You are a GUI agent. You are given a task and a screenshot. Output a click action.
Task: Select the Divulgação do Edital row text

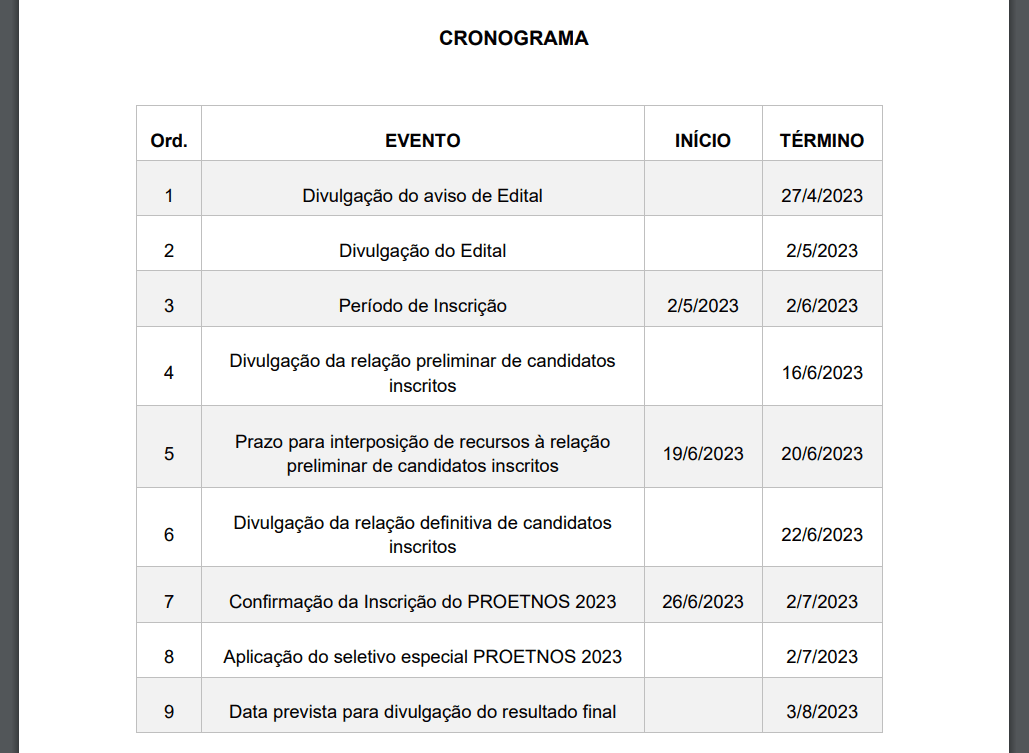pos(423,251)
